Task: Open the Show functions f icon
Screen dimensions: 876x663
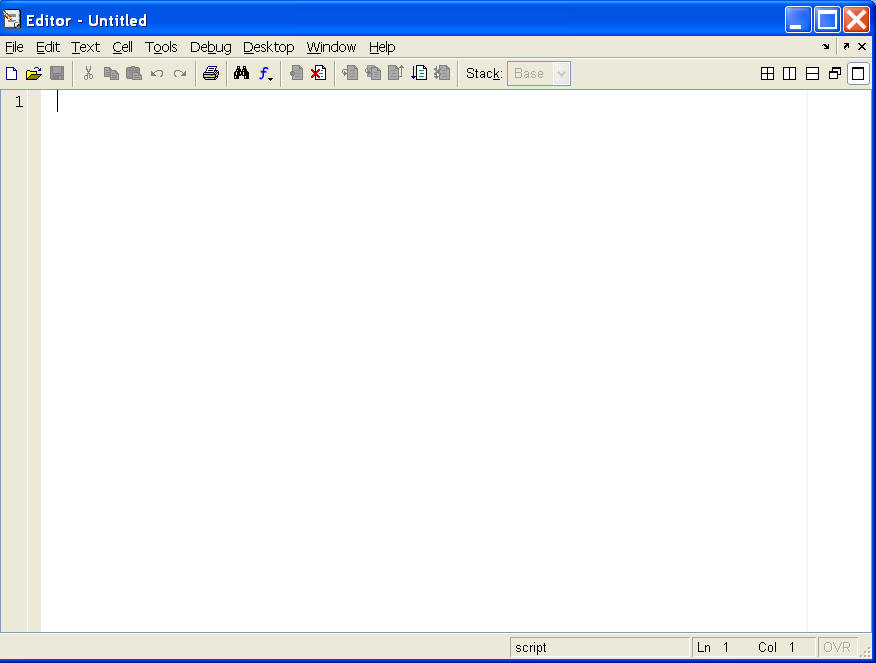Action: click(x=265, y=73)
